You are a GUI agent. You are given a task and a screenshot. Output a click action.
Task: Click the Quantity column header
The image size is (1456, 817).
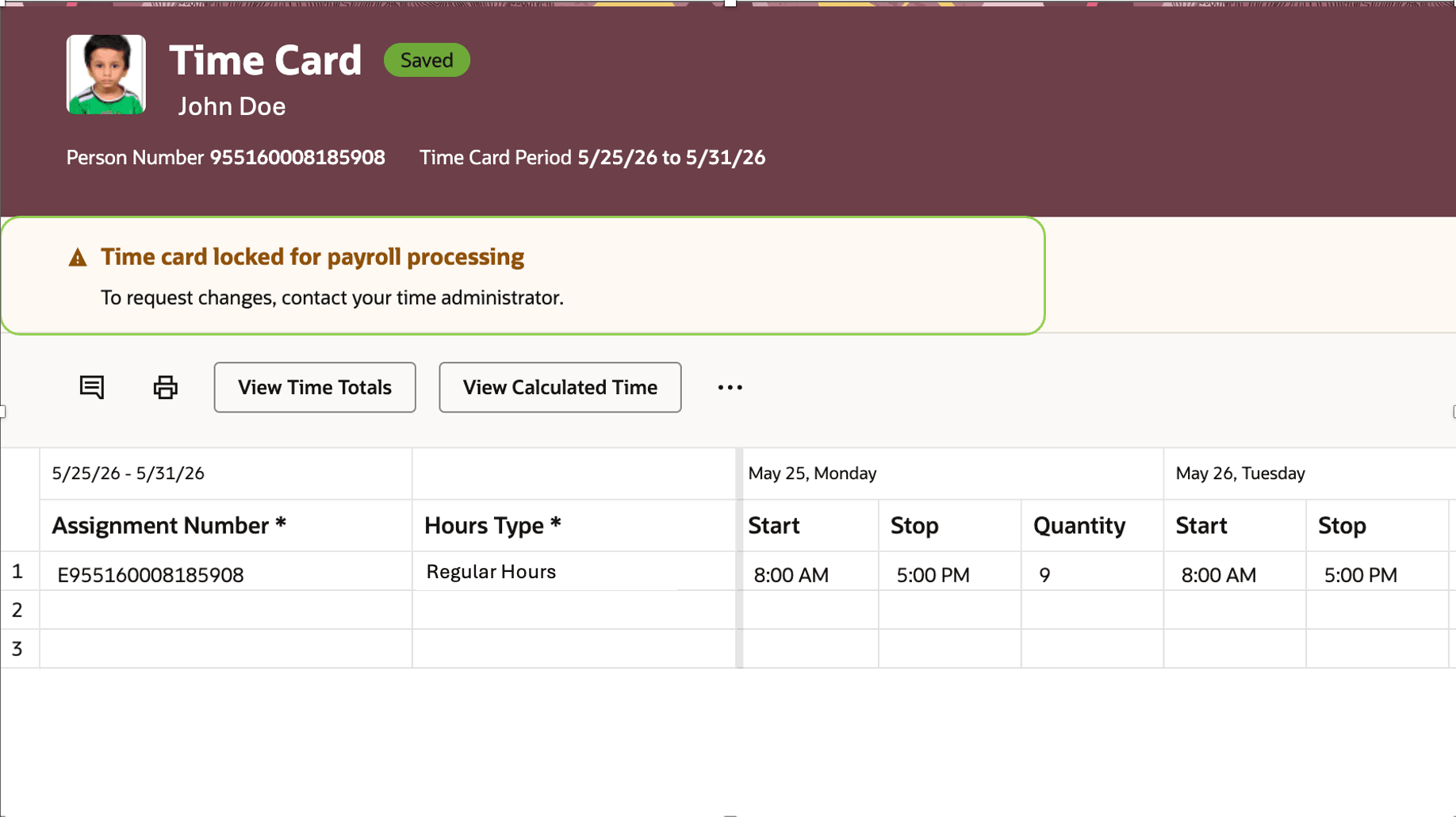click(x=1093, y=525)
